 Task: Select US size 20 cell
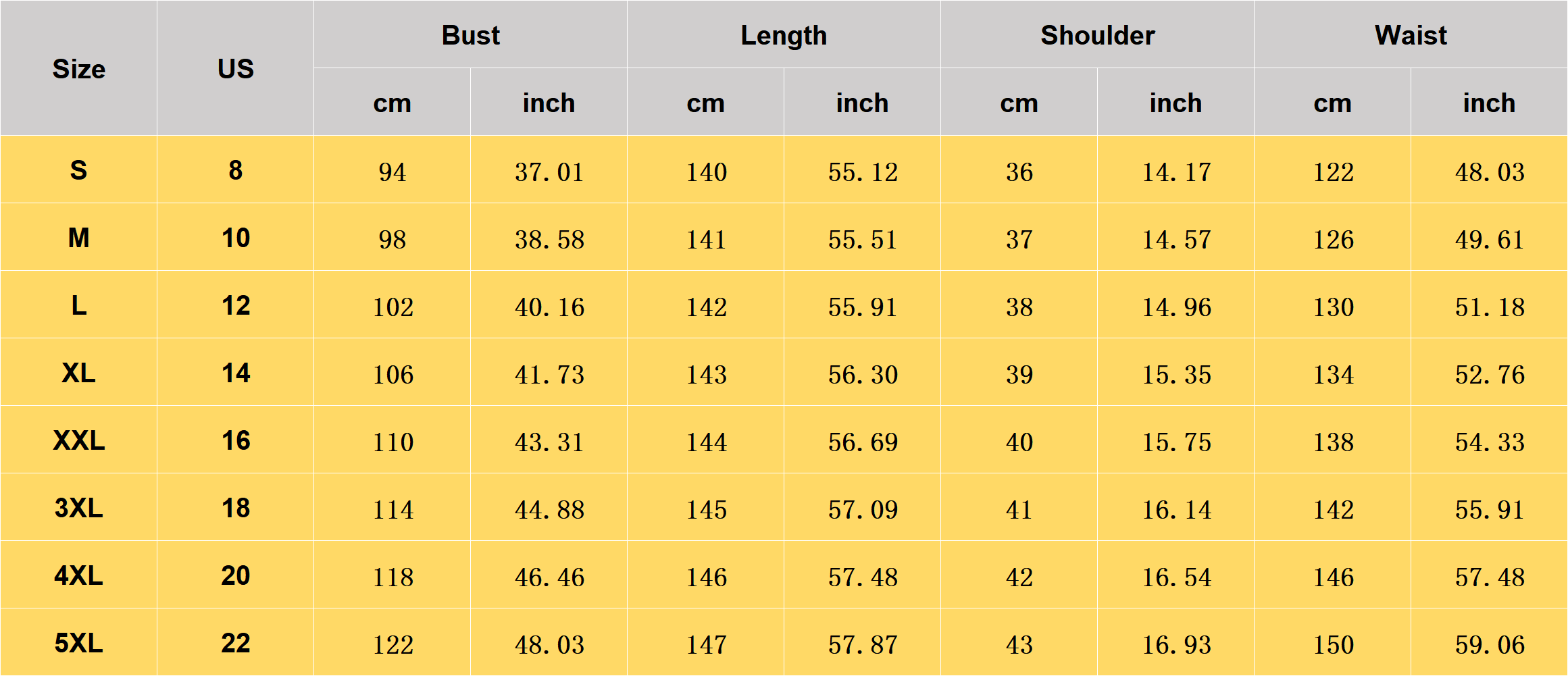(235, 575)
